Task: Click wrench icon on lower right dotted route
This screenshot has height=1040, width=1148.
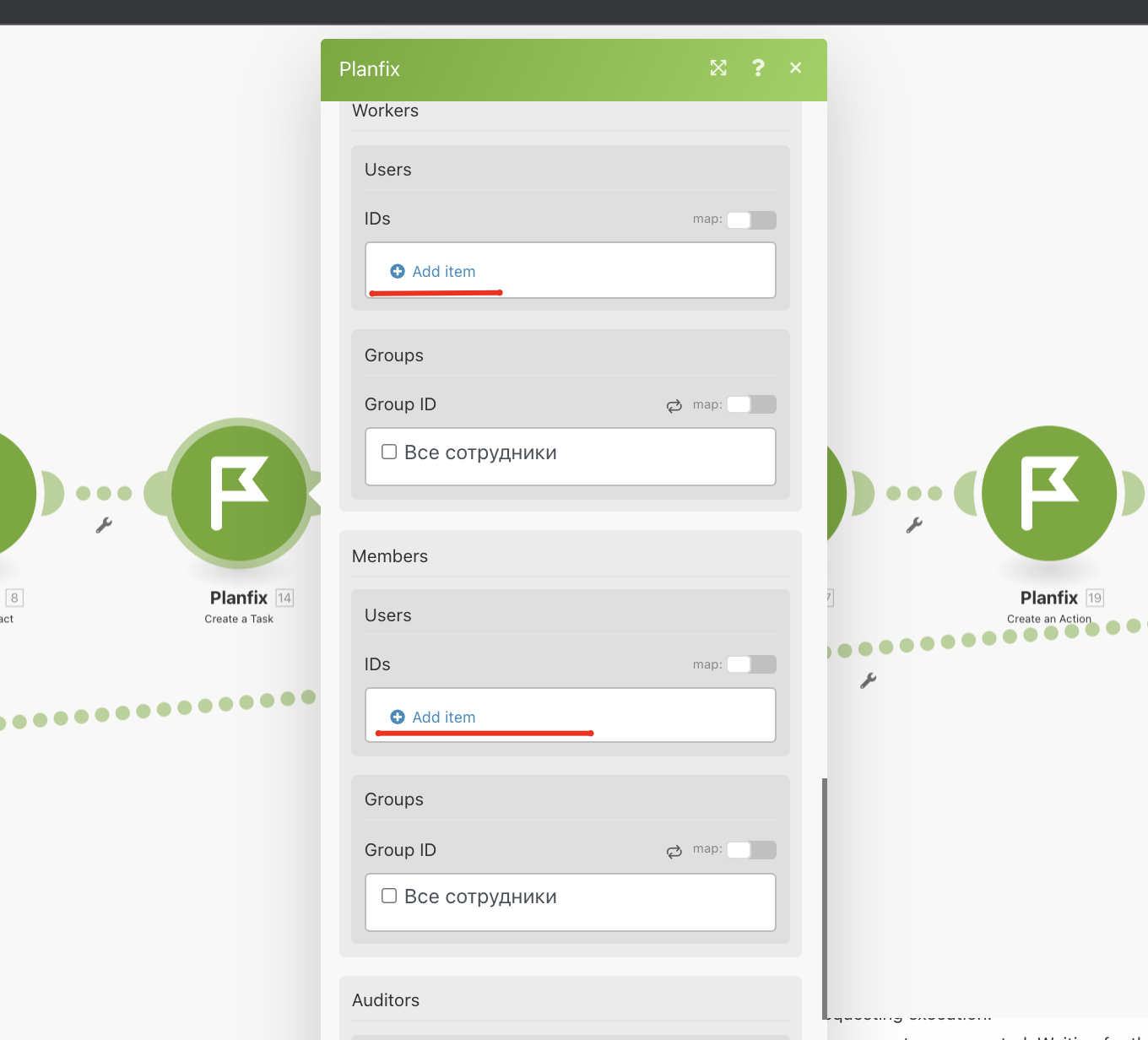Action: pyautogui.click(x=869, y=680)
